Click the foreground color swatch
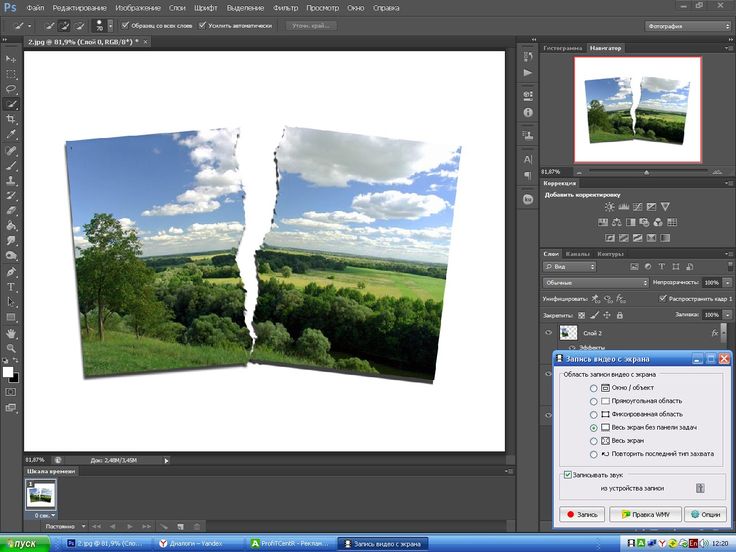Screen dimensions: 736x552 click(x=8, y=371)
